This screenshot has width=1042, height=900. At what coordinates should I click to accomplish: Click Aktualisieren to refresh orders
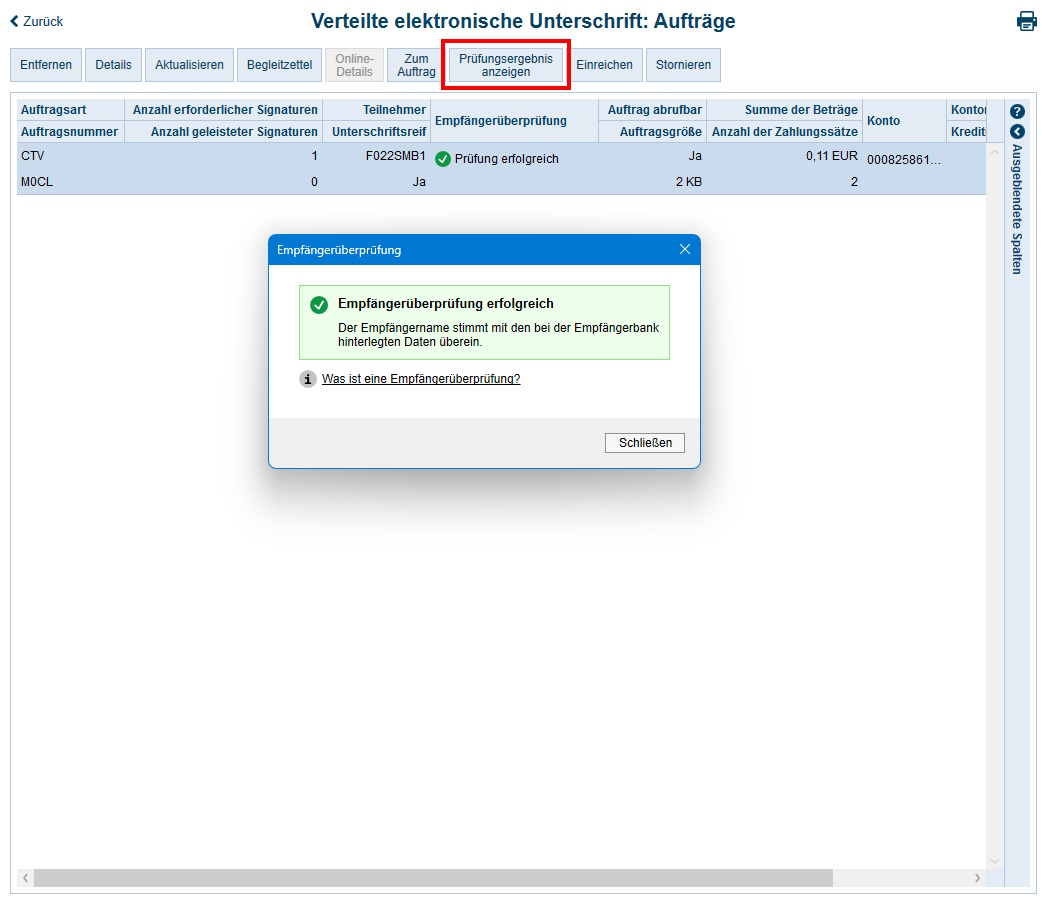189,64
